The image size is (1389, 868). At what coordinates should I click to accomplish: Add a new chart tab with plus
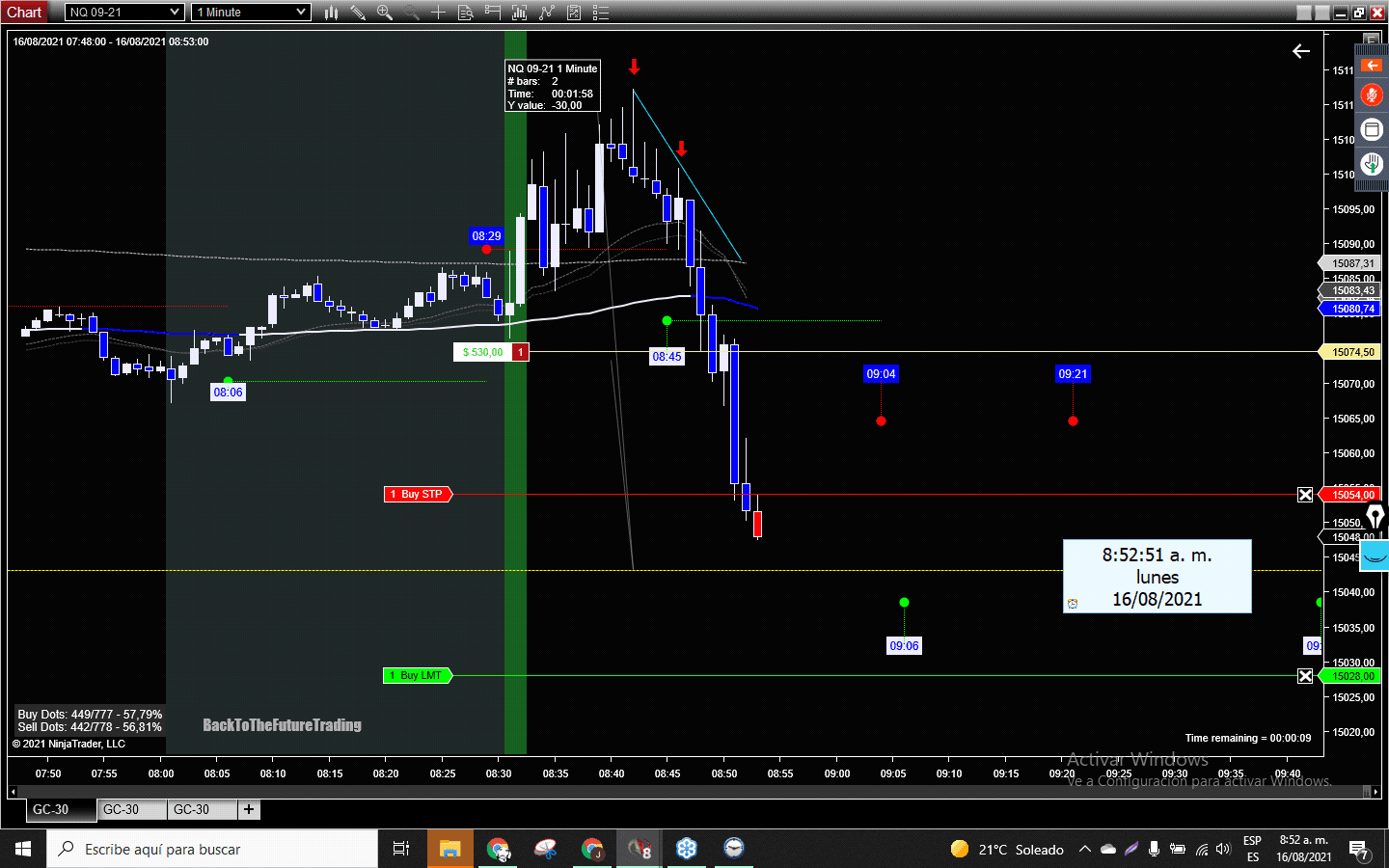249,810
